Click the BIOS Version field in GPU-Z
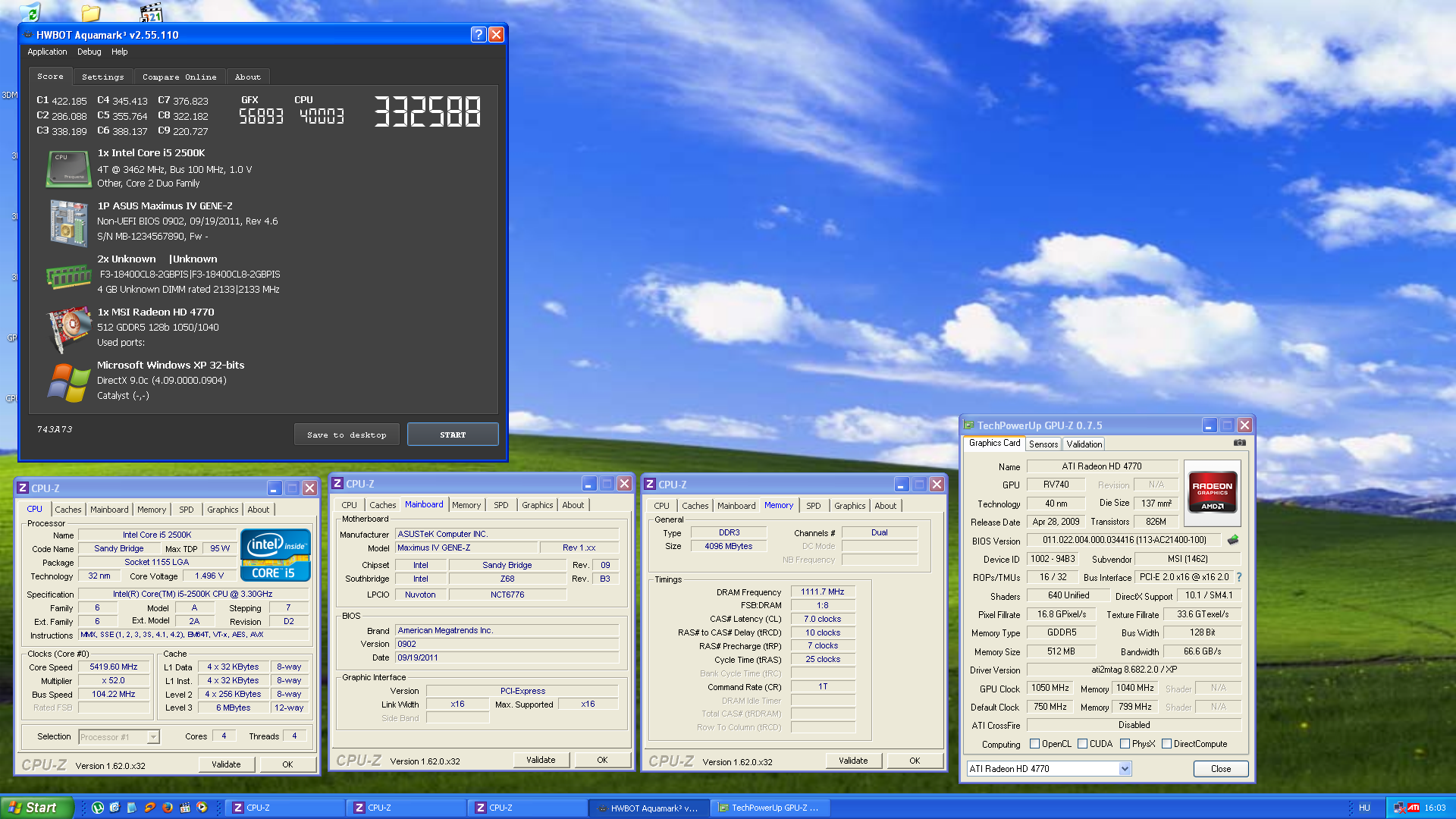 coord(1124,540)
